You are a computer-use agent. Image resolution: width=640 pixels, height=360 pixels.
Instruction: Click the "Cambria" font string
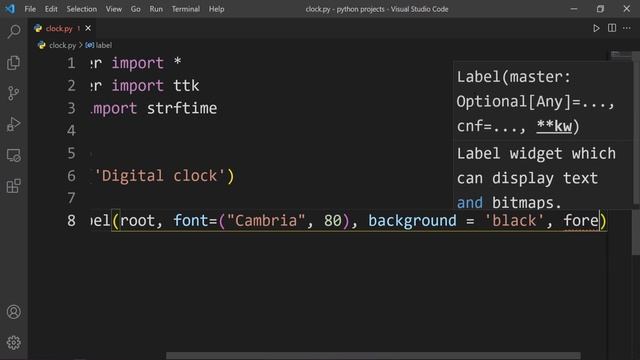pos(266,221)
